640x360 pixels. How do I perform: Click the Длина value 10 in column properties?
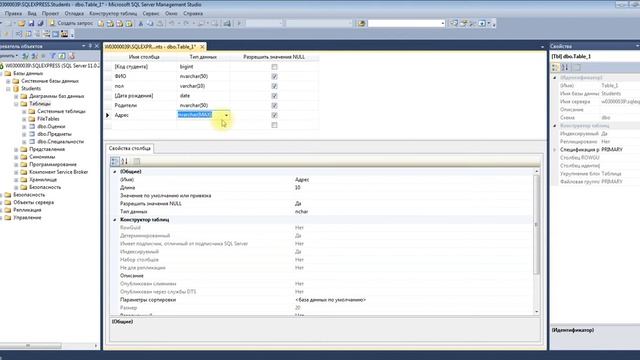298,187
